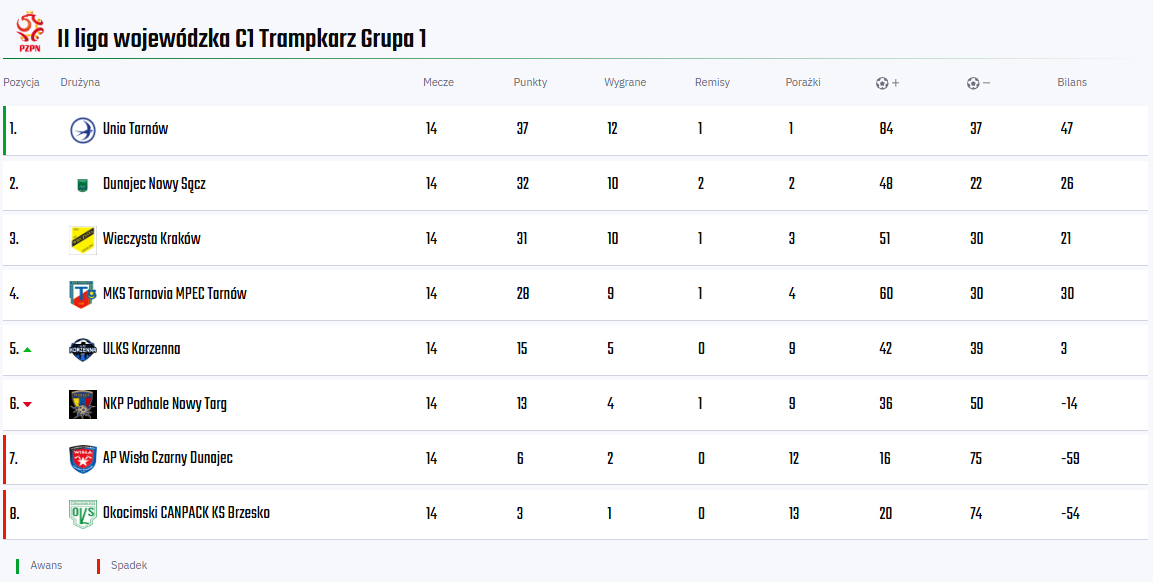Viewport: 1153px width, 582px height.
Task: Open the Unia Tarnów team link
Action: coord(135,129)
